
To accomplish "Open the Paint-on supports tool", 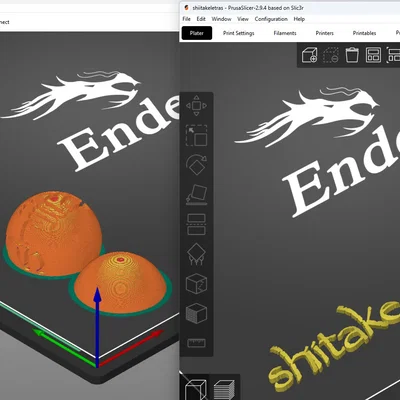I will (196, 254).
